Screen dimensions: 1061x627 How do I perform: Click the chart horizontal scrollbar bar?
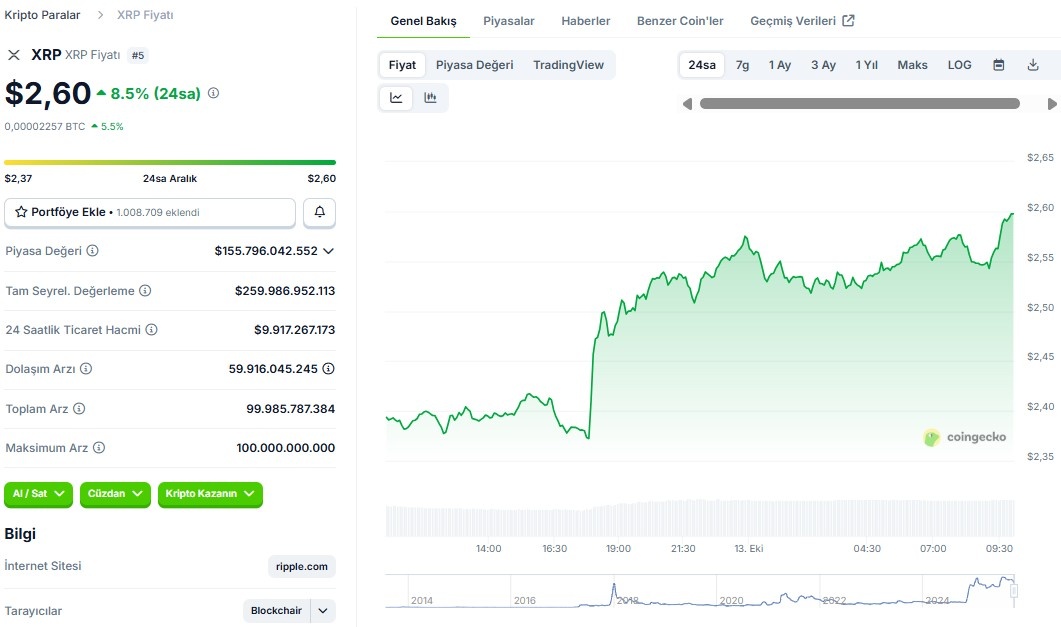[x=859, y=103]
